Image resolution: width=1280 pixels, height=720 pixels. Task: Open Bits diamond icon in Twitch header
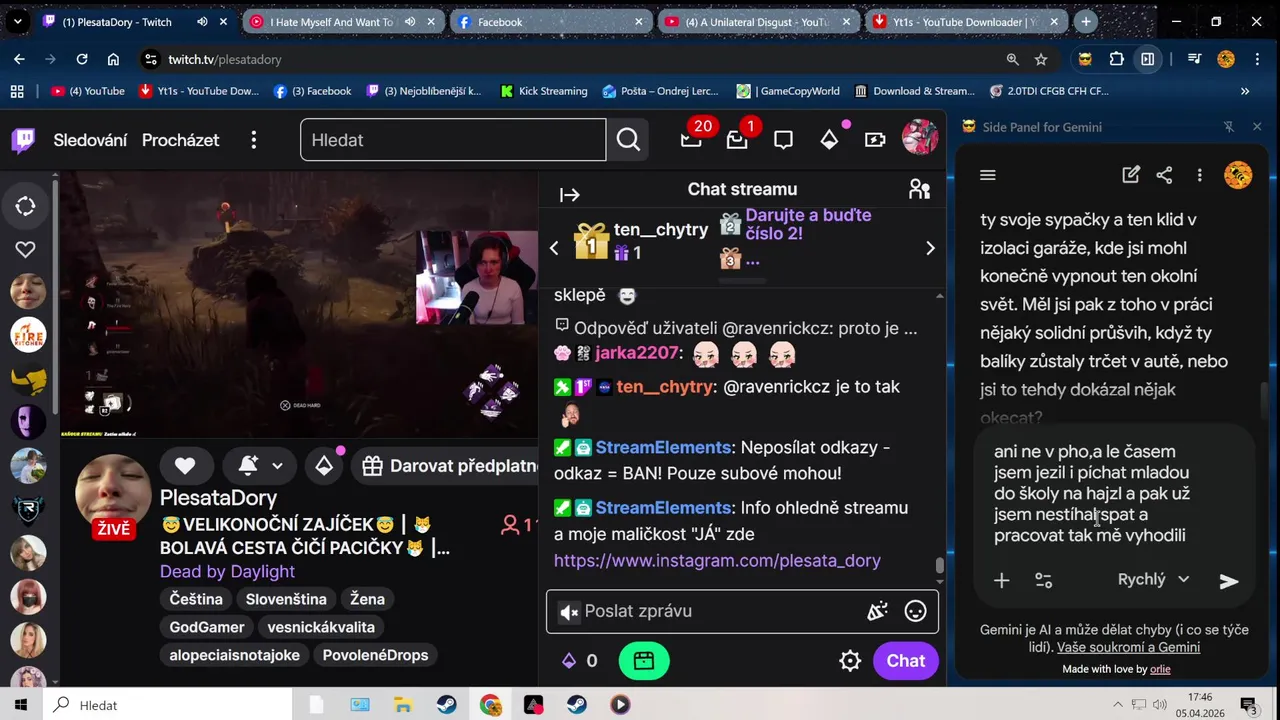point(829,140)
